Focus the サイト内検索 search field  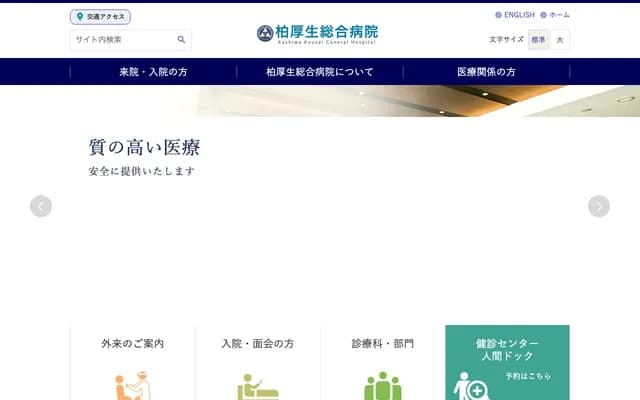122,40
